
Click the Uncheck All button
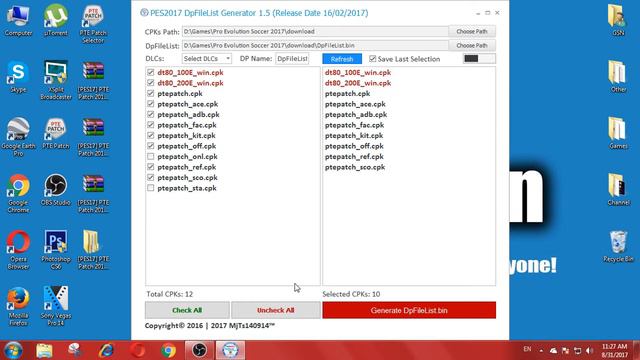(x=276, y=310)
